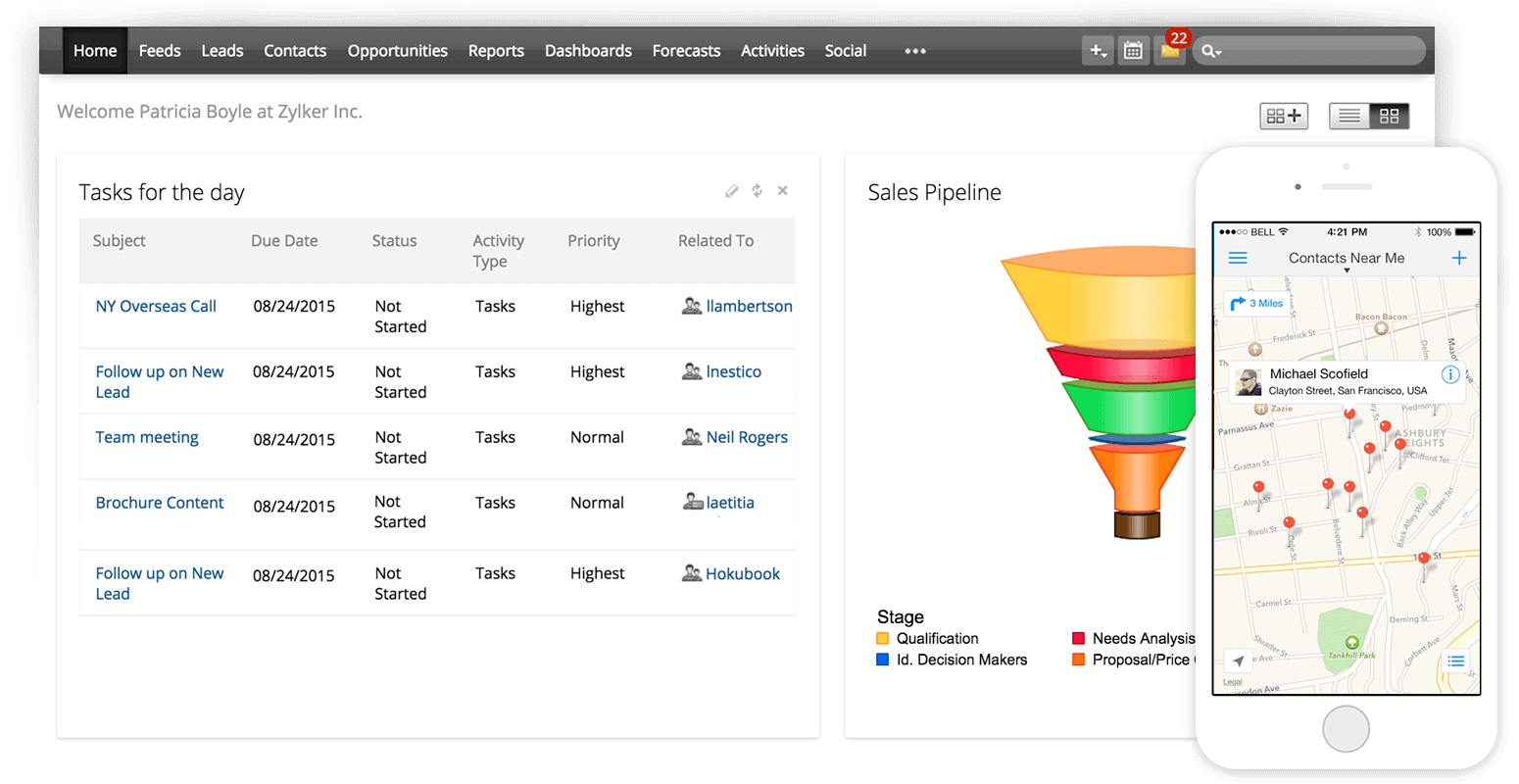Check unread mail via the envelope icon
Viewport: 1519px width, 784px height.
[1169, 50]
